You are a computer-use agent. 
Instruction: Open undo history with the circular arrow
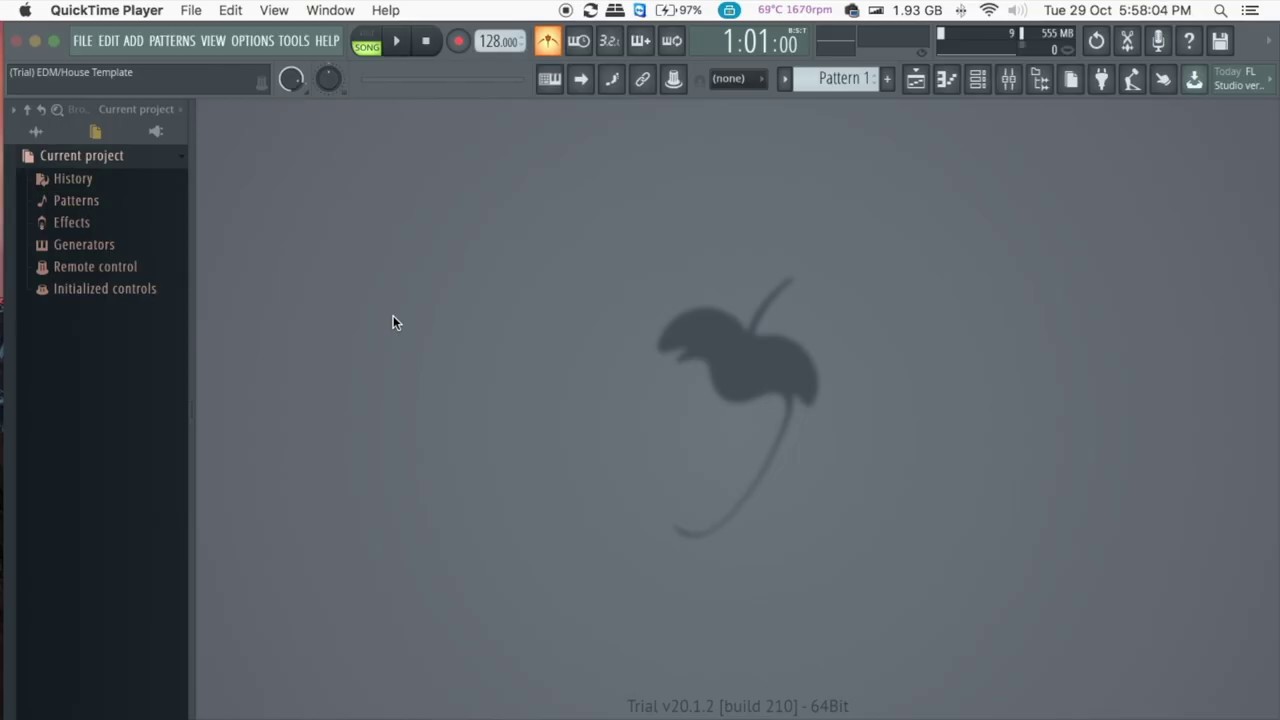tap(1097, 41)
